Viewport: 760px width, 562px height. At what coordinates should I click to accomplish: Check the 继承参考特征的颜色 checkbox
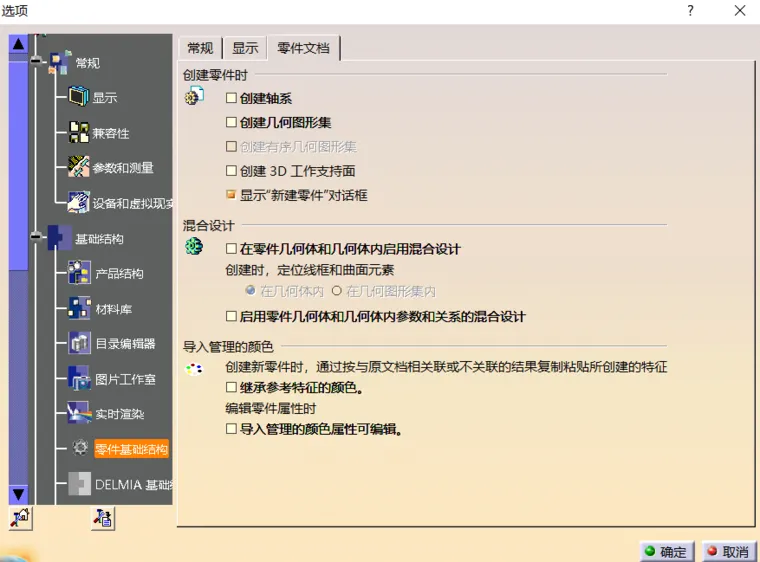pyautogui.click(x=231, y=387)
